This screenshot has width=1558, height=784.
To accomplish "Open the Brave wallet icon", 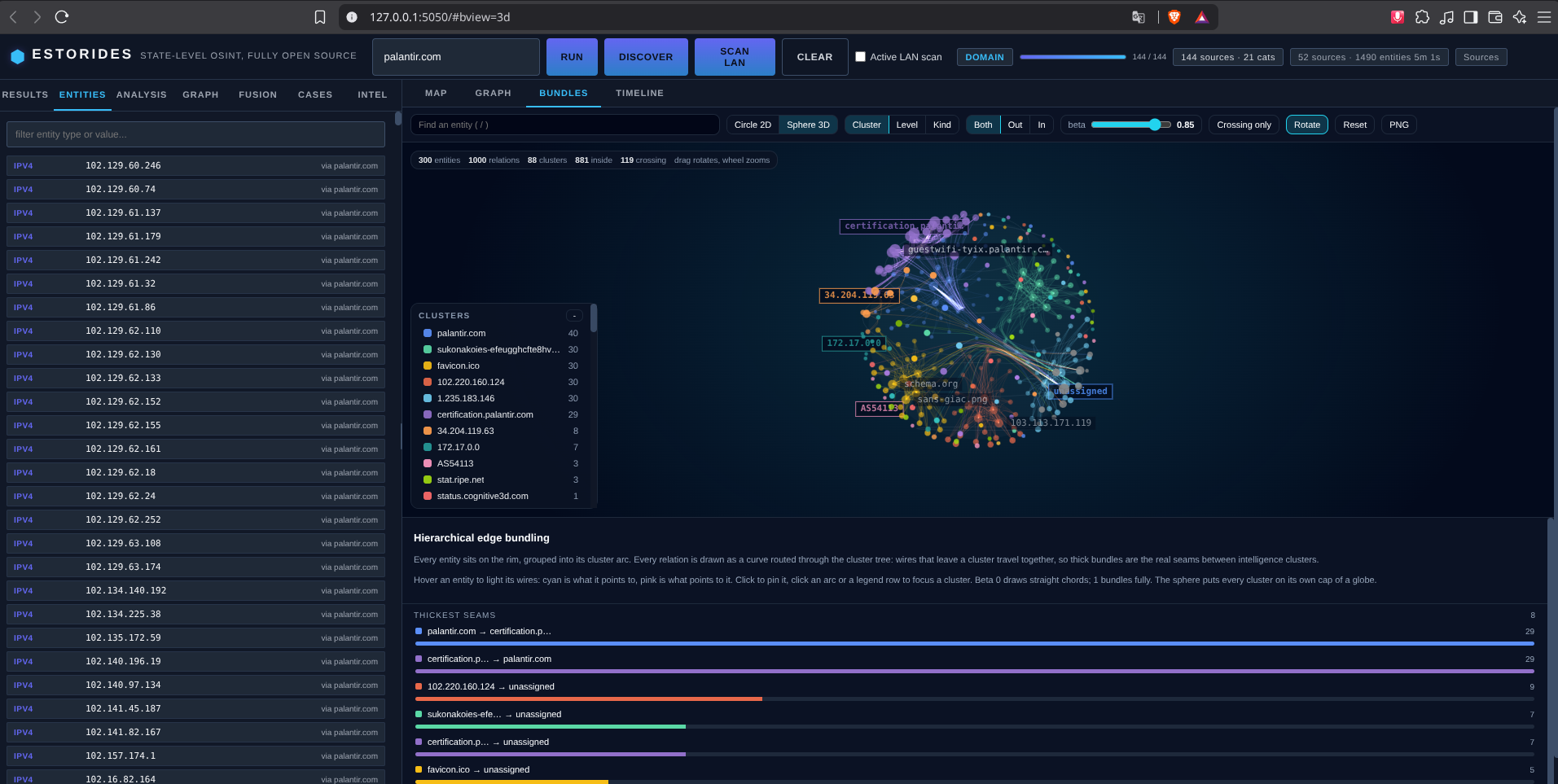I will pos(1495,17).
